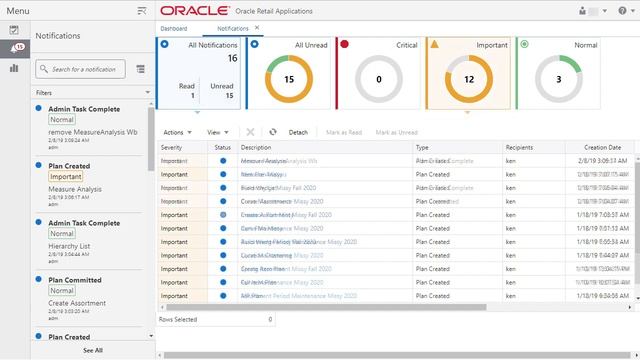Open the Measure Analysis Plan Created notification
640x360 pixels.
pyautogui.click(x=89, y=184)
